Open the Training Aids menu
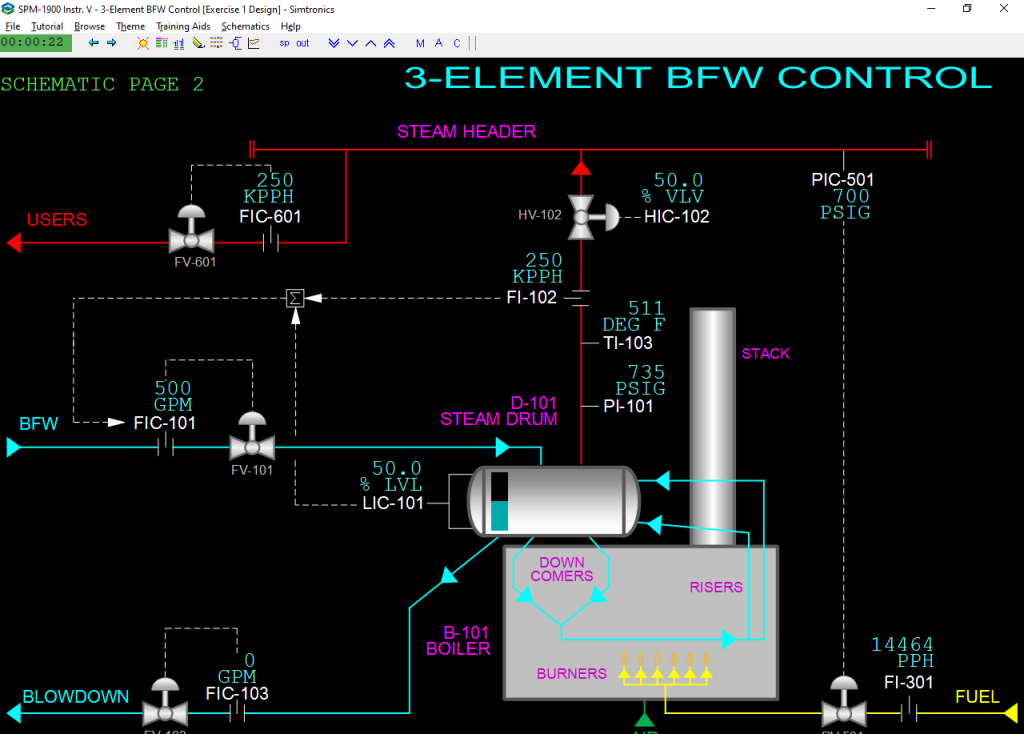This screenshot has width=1024, height=734. pos(183,26)
